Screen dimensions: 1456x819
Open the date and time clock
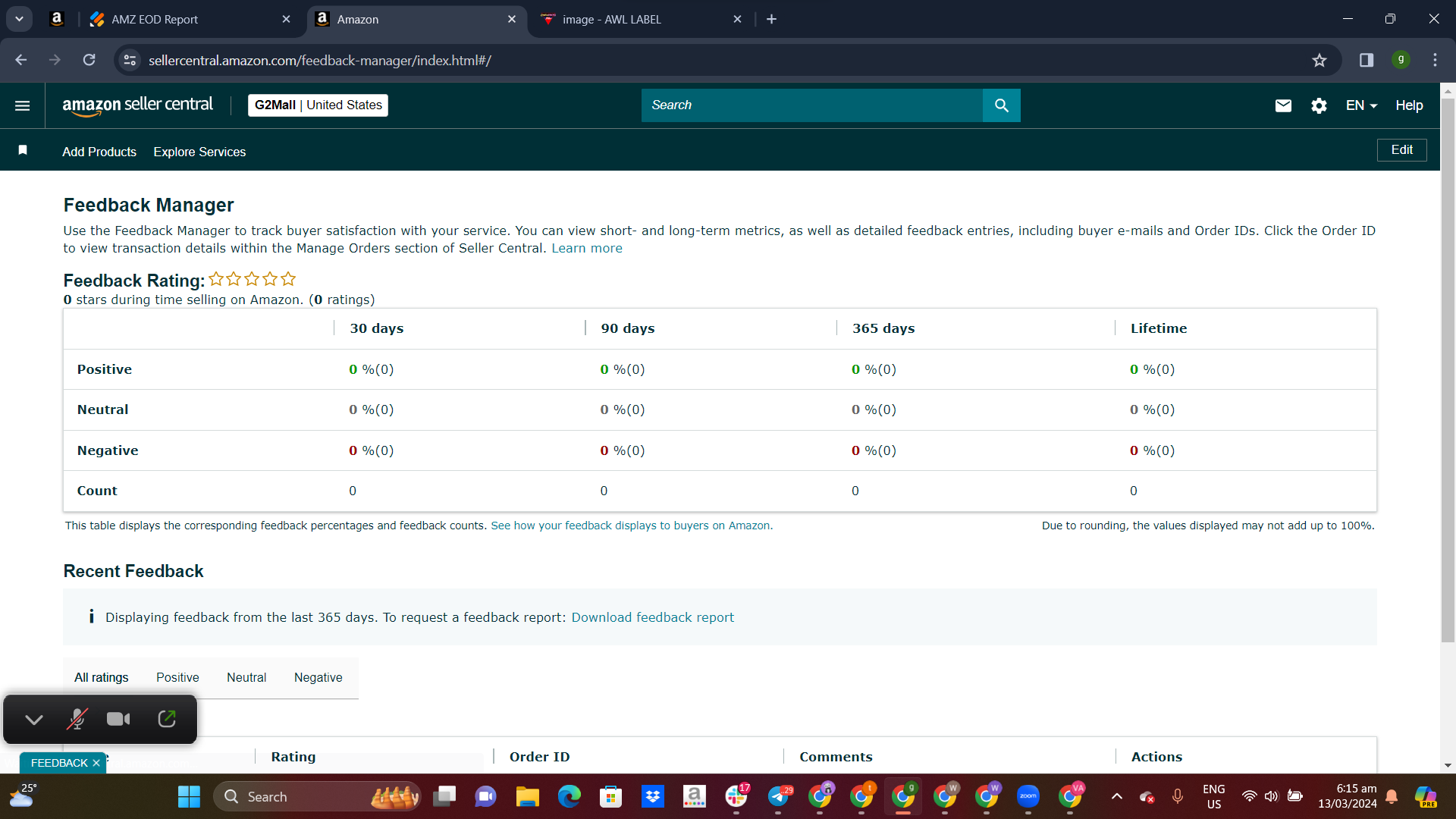[x=1347, y=796]
